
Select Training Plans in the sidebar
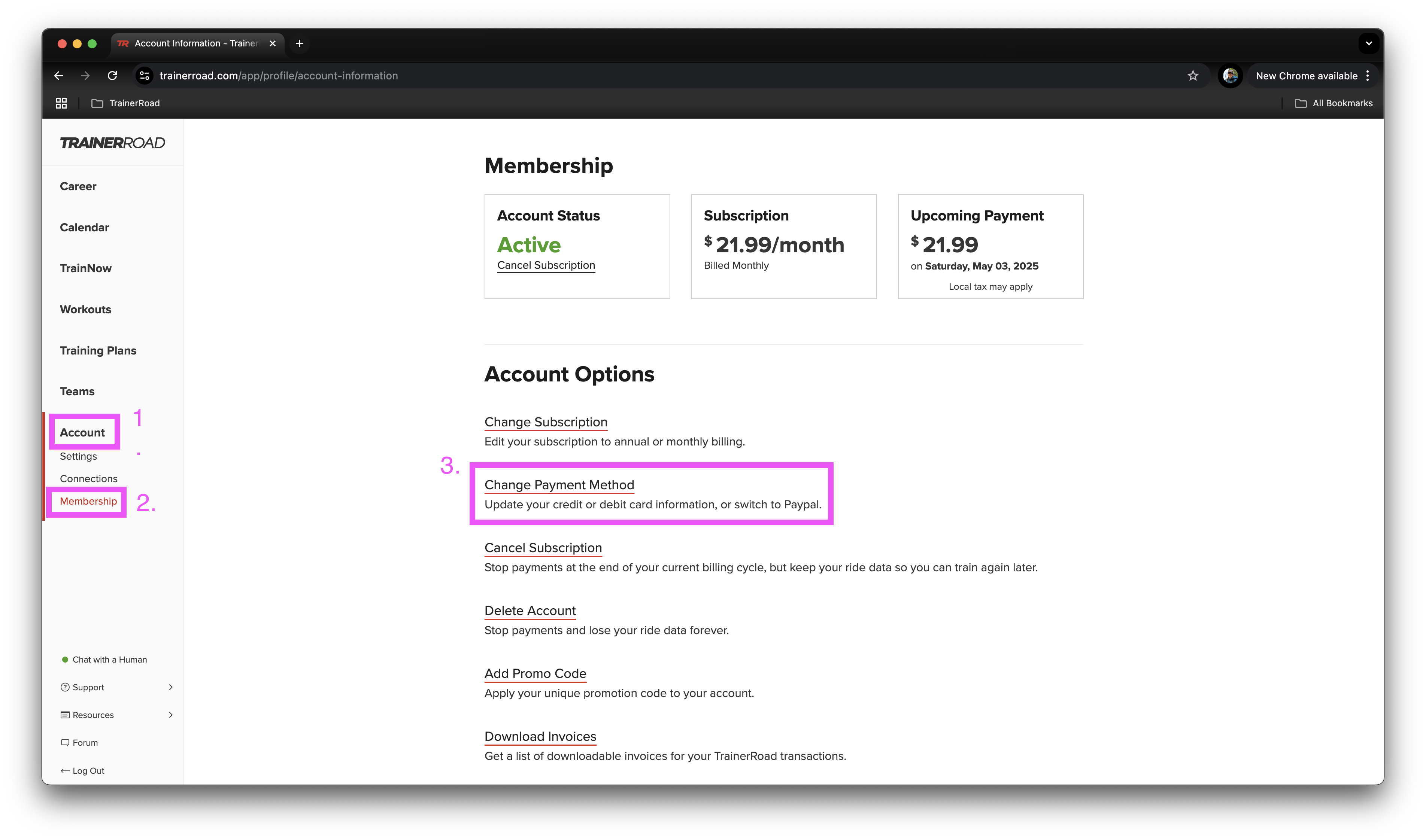pyautogui.click(x=98, y=350)
